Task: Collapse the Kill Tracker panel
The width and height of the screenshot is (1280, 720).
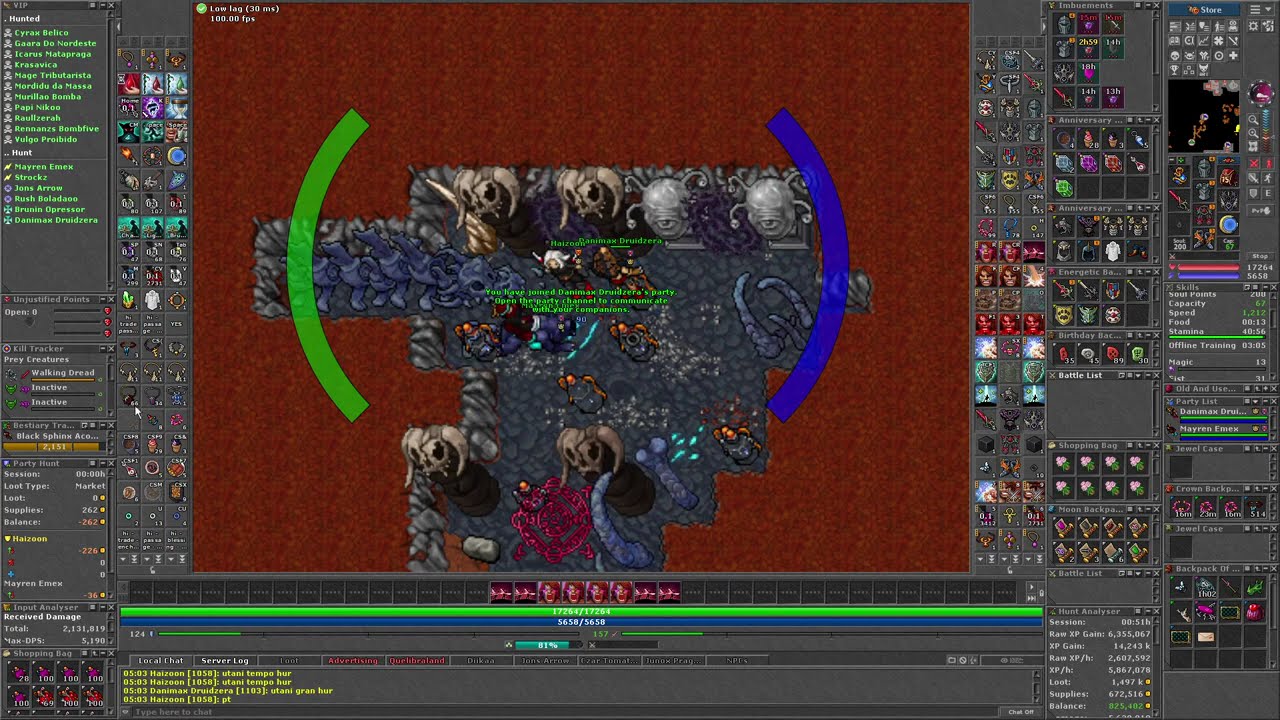Action: pos(103,349)
